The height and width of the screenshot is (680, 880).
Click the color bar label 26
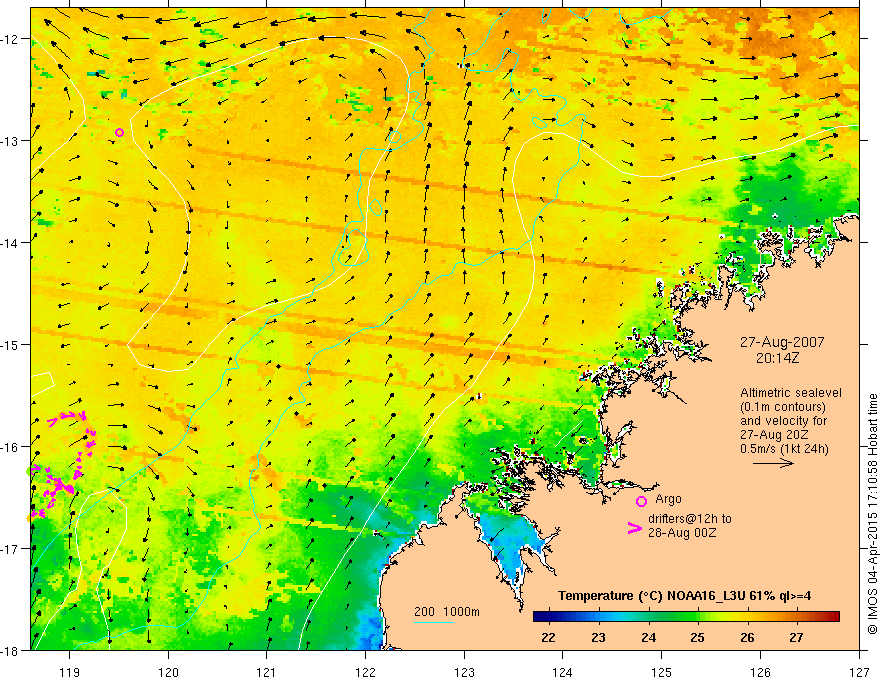(747, 637)
